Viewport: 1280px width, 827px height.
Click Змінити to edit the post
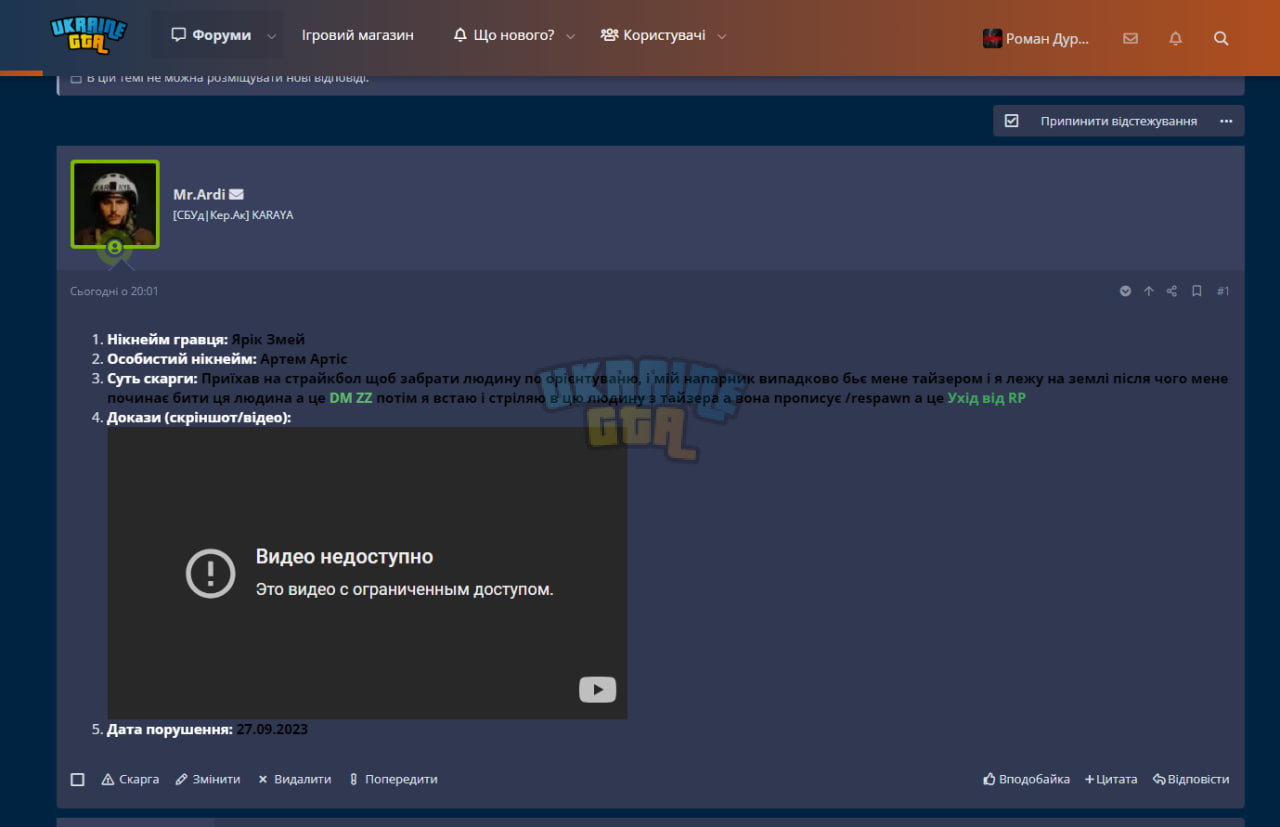(208, 779)
